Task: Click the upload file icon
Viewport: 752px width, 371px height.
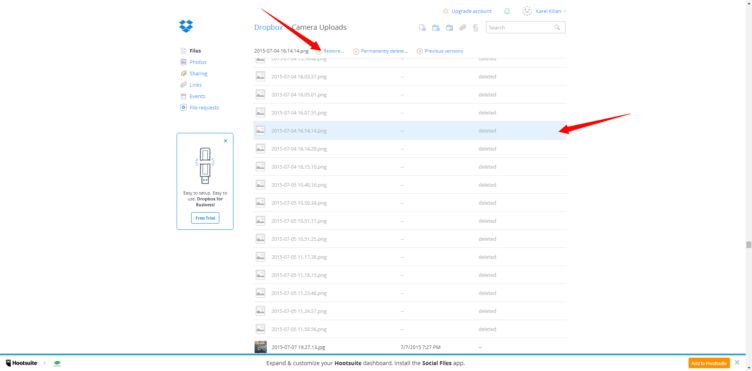Action: coord(422,28)
